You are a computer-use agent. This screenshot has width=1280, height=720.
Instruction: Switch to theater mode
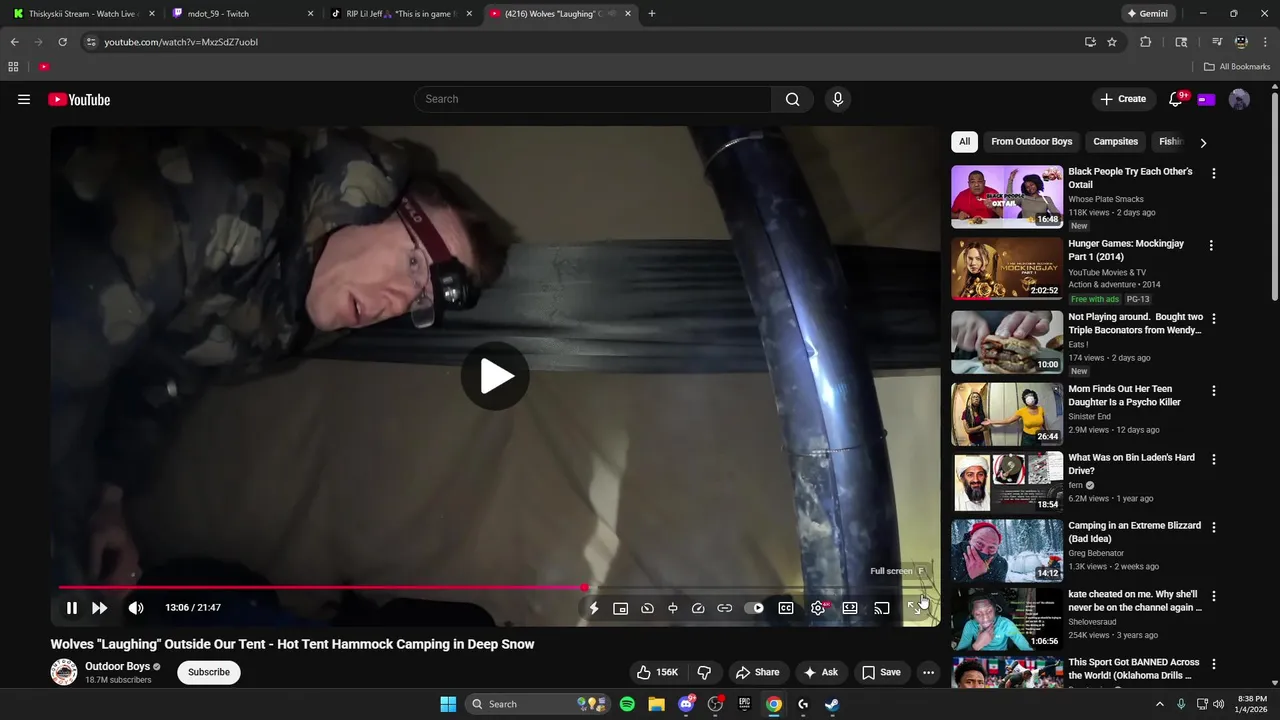tap(850, 608)
